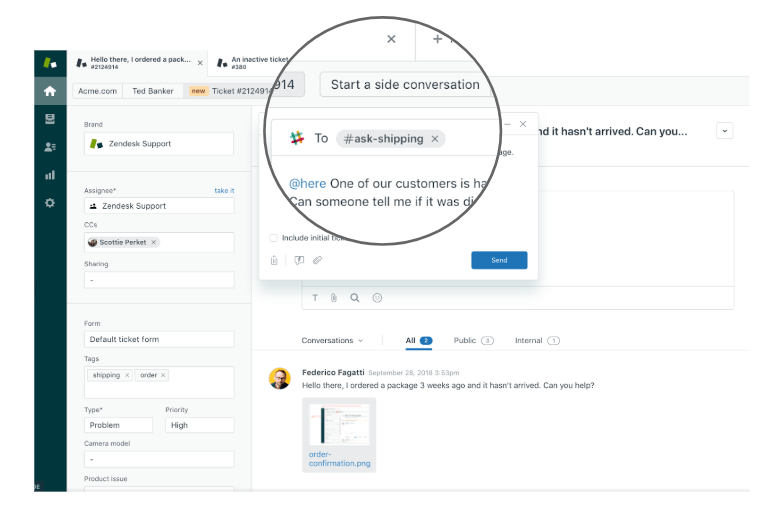Click the macro speech bubble icon in popup
Viewport: 769px width, 505px height.
[299, 260]
